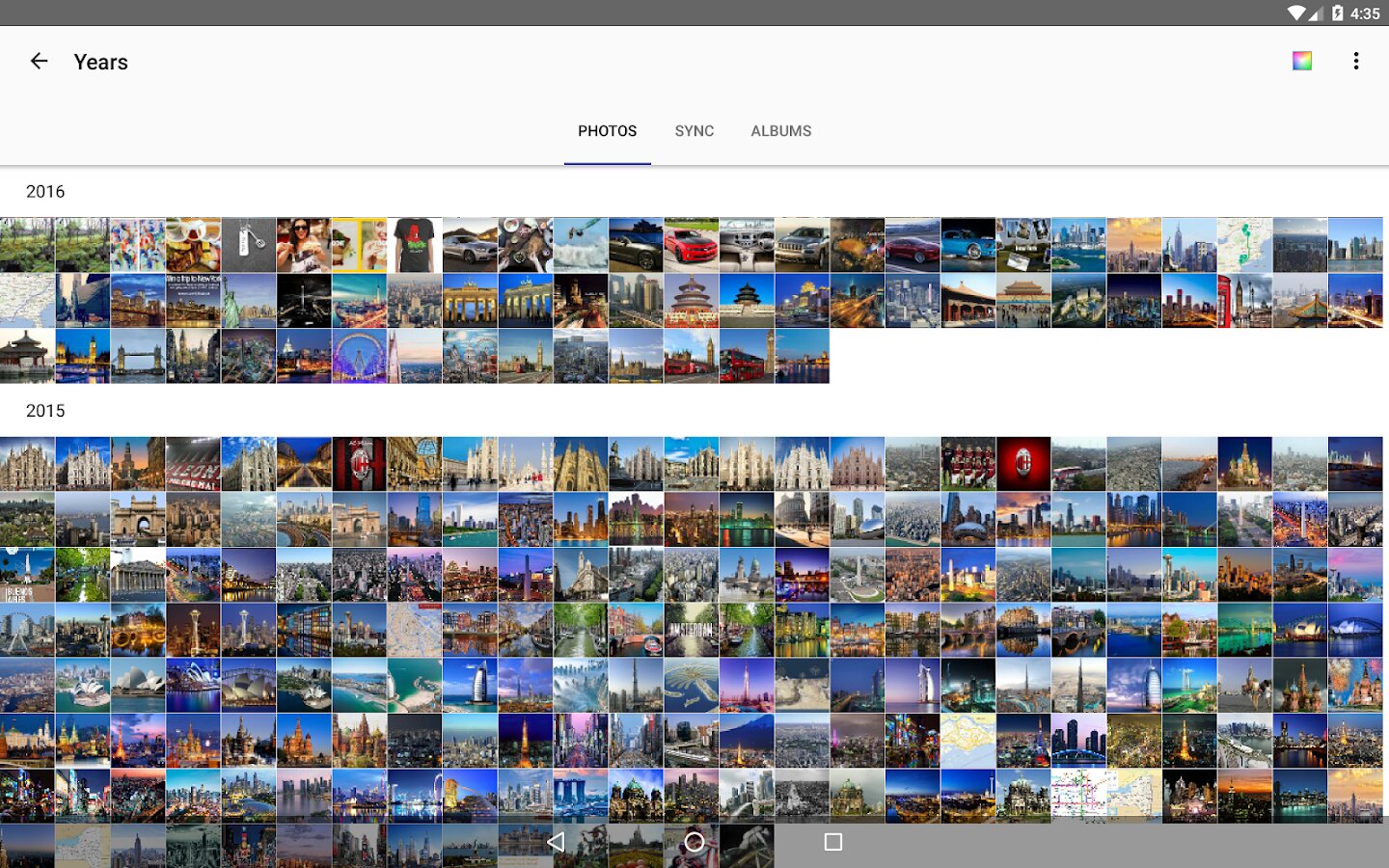Open the black t-shirt photo
1389x868 pixels.
point(414,245)
